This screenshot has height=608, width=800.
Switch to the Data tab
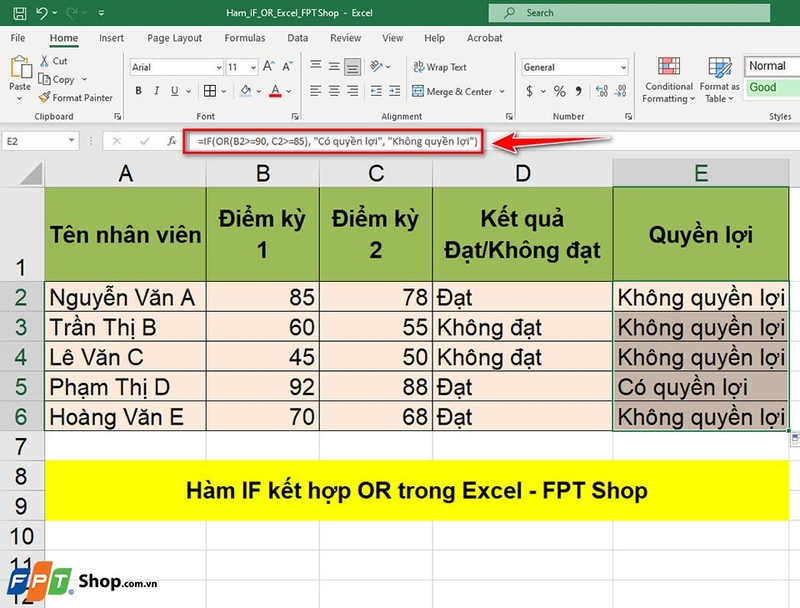point(297,38)
